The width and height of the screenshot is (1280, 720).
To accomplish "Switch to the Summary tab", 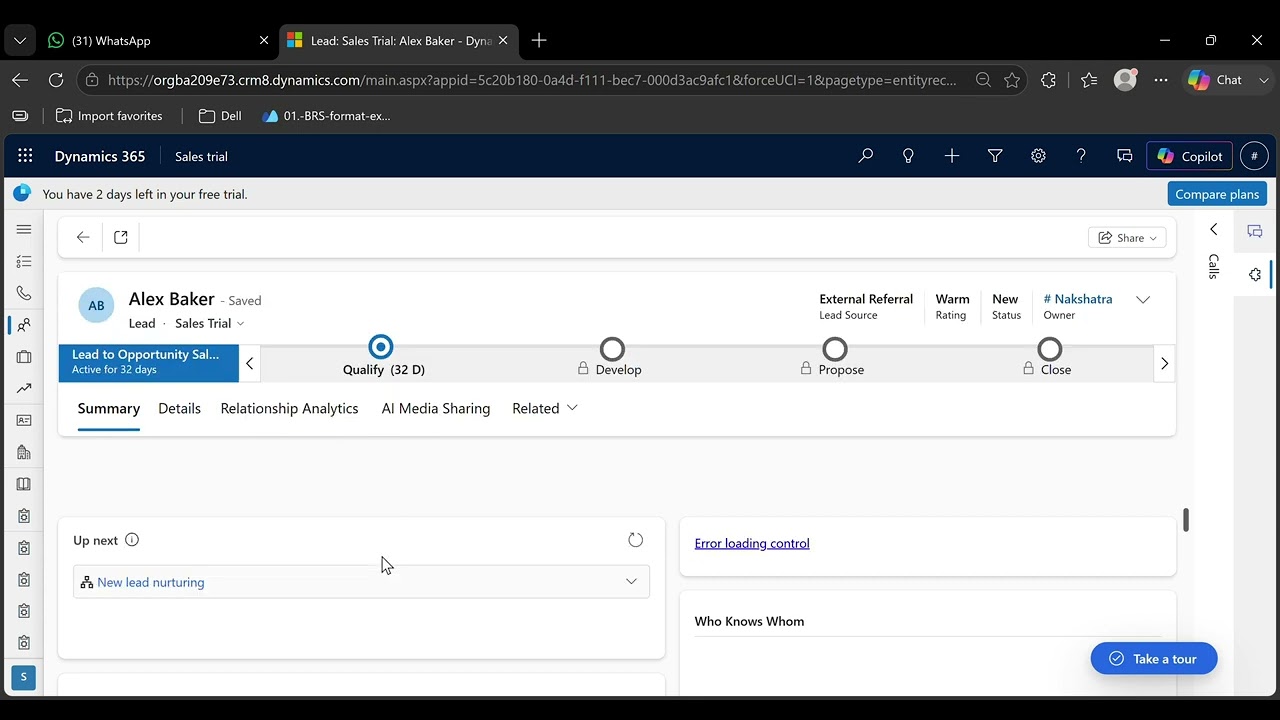I will (109, 408).
